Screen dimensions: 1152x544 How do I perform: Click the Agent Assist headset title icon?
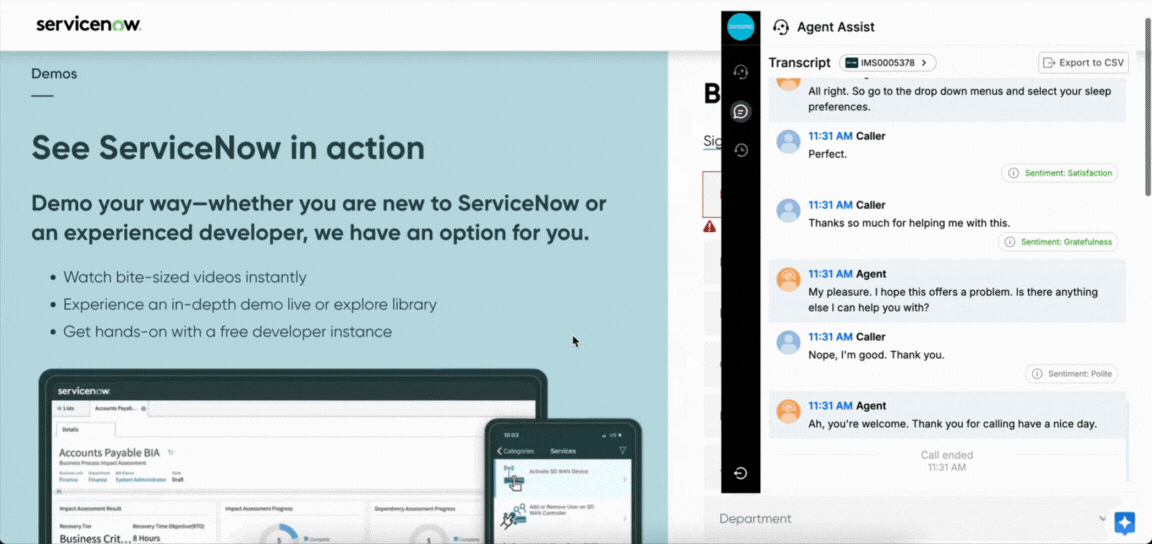(781, 27)
